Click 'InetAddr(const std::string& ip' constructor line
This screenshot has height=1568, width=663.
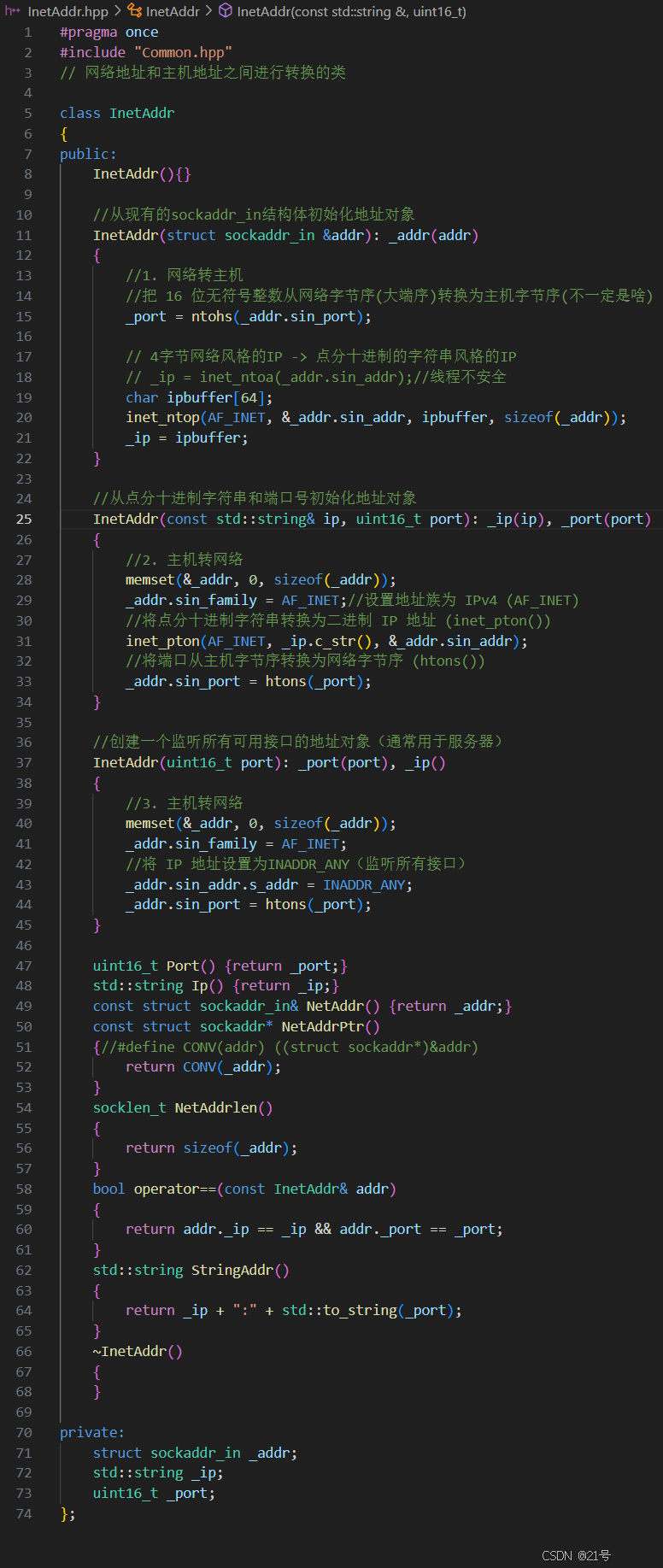tap(372, 519)
